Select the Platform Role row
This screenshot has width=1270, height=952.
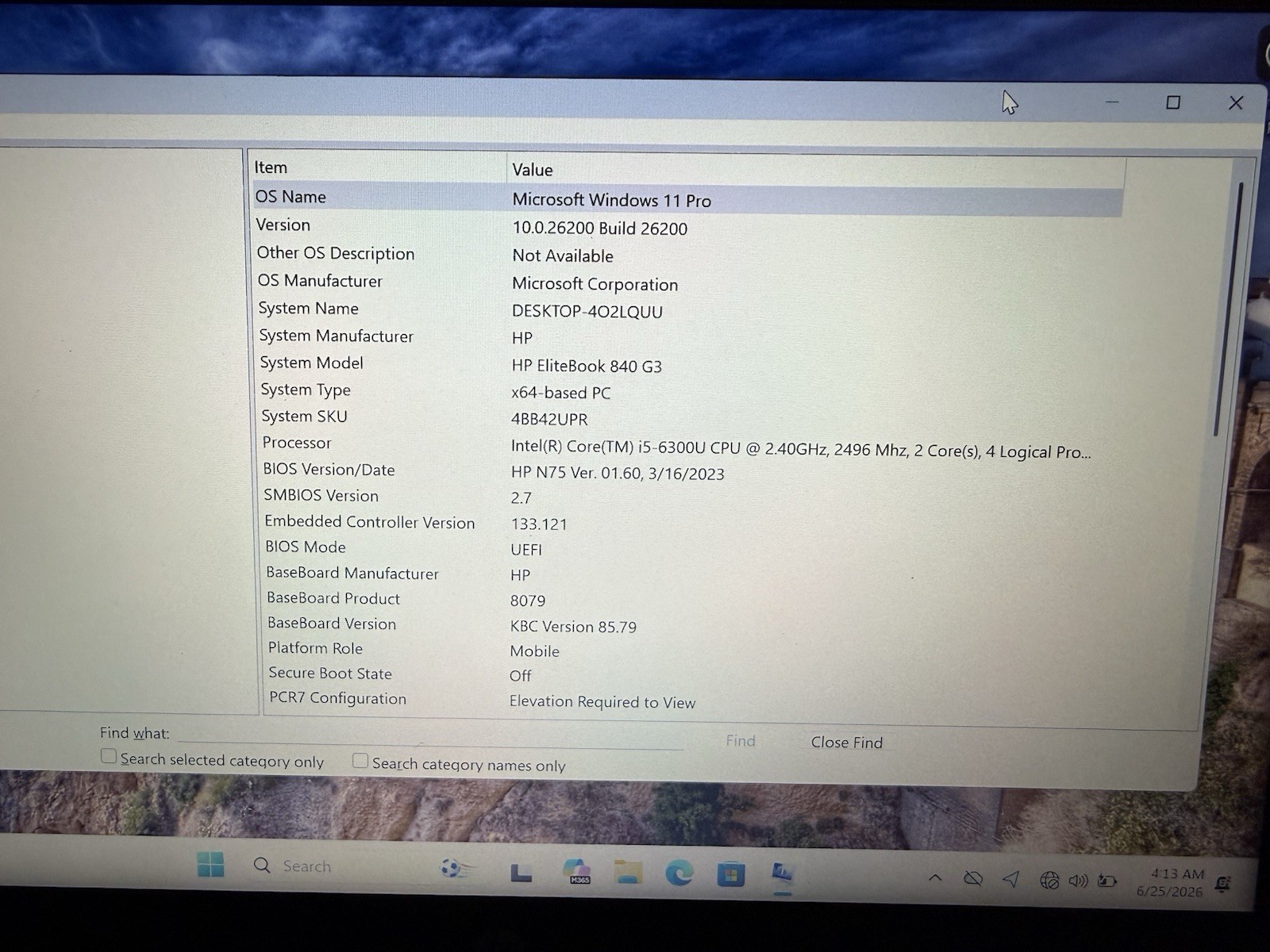pyautogui.click(x=688, y=649)
